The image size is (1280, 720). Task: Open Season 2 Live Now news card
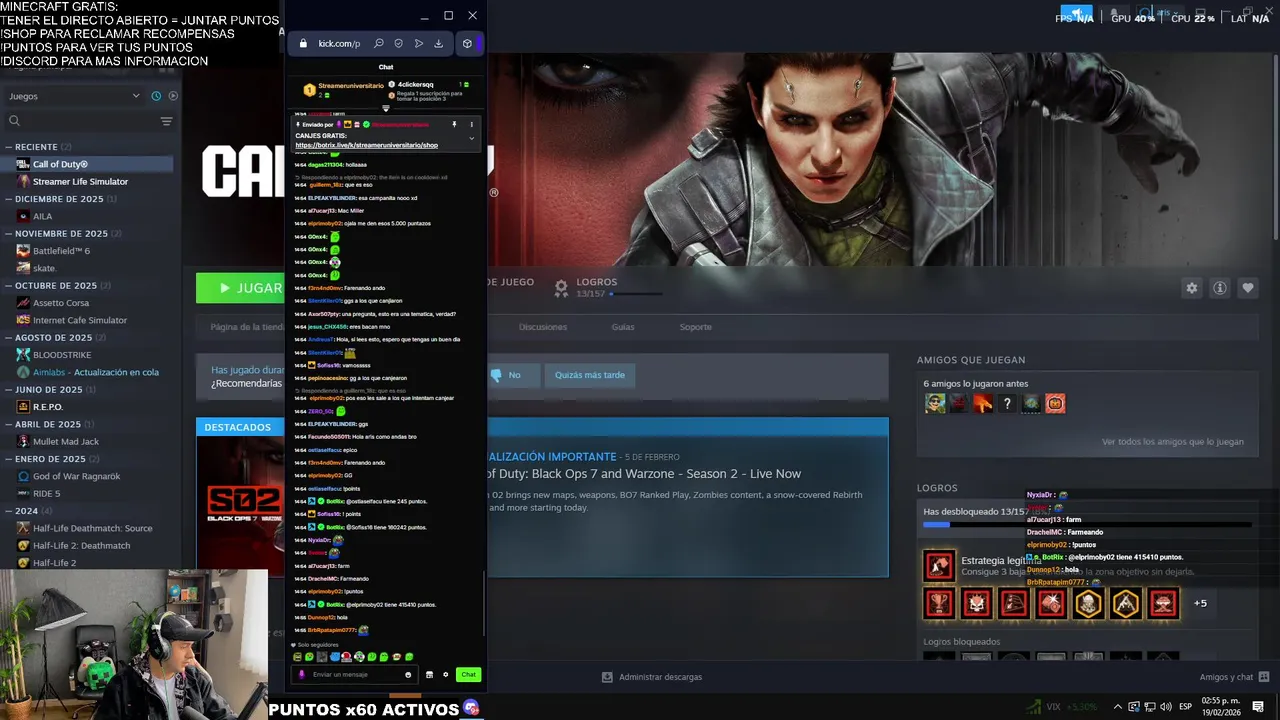click(x=688, y=497)
